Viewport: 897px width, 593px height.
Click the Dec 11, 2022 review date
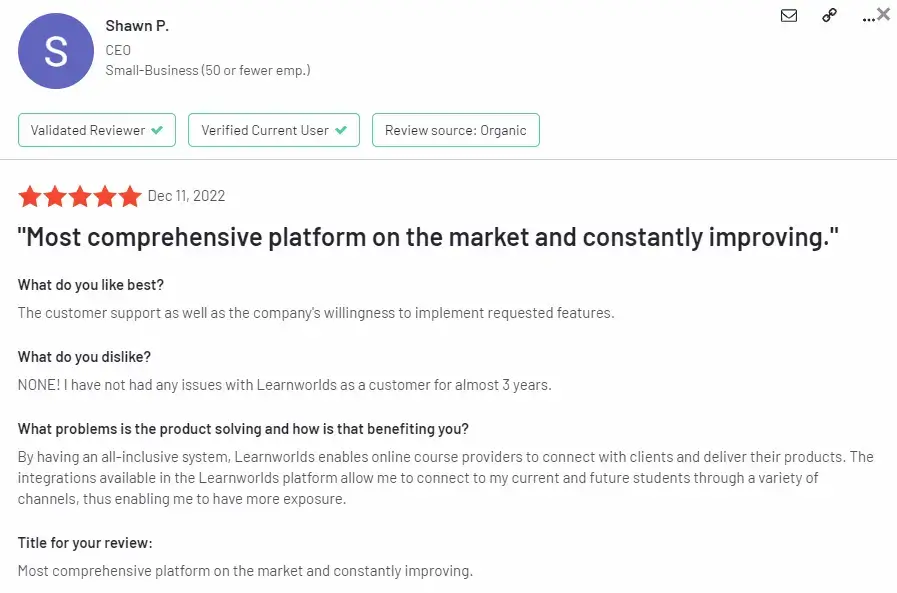(186, 196)
